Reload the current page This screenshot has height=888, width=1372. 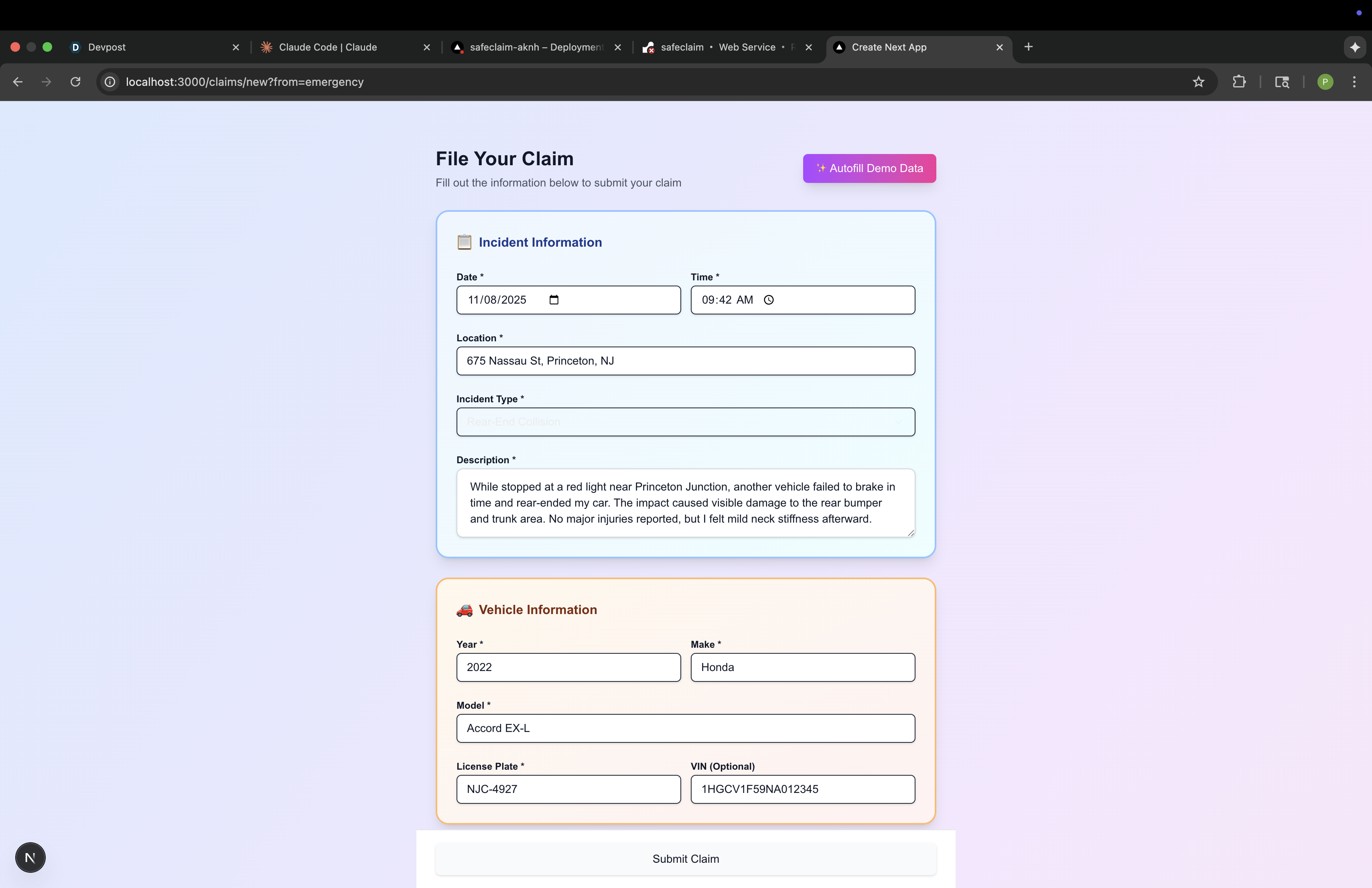pyautogui.click(x=75, y=82)
